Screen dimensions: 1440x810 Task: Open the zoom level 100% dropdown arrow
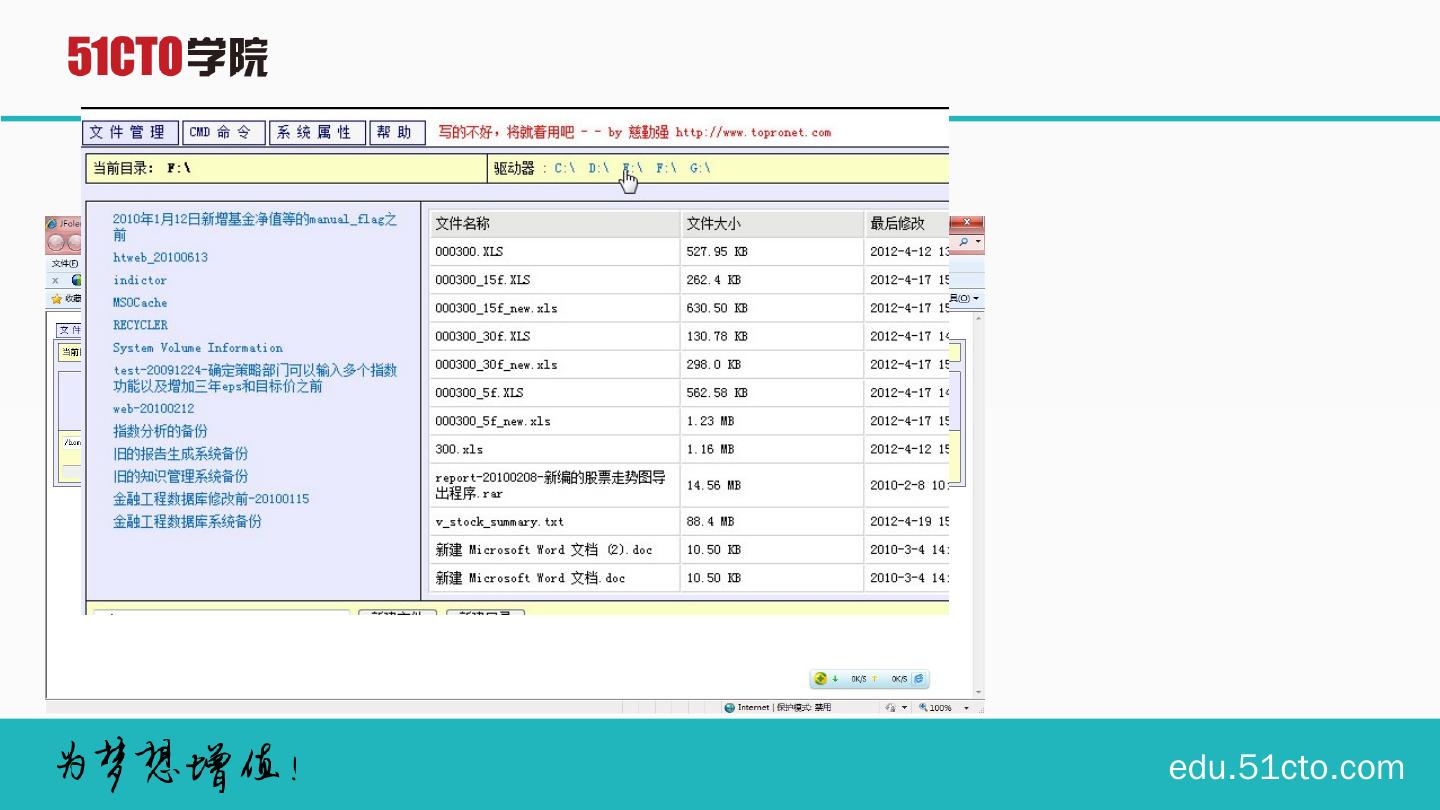[966, 708]
